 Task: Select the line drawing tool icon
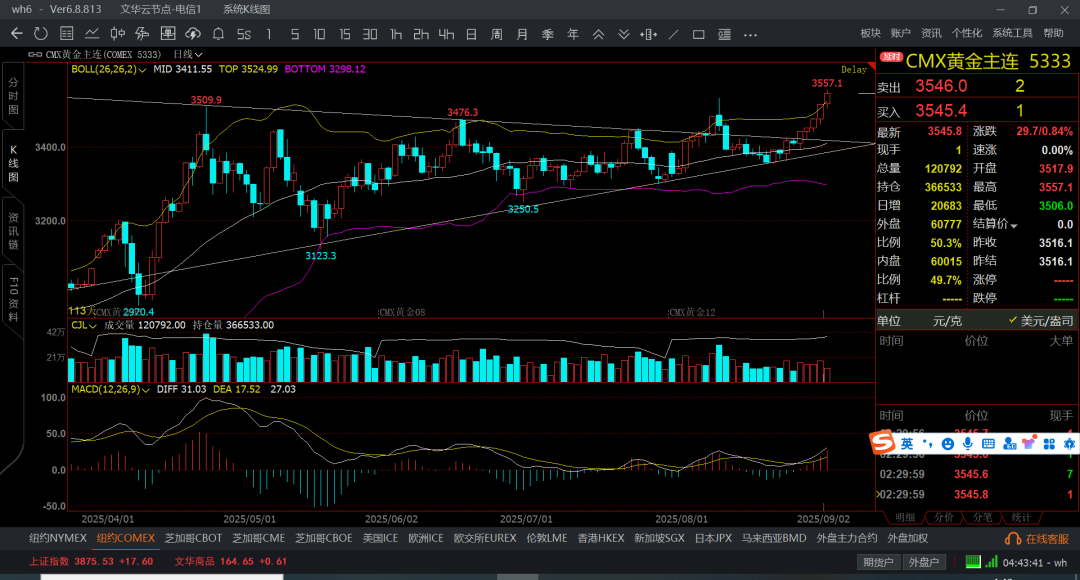pyautogui.click(x=674, y=34)
